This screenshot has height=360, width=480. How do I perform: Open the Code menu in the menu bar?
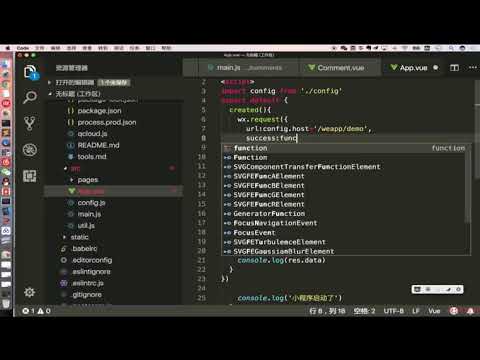[23, 48]
